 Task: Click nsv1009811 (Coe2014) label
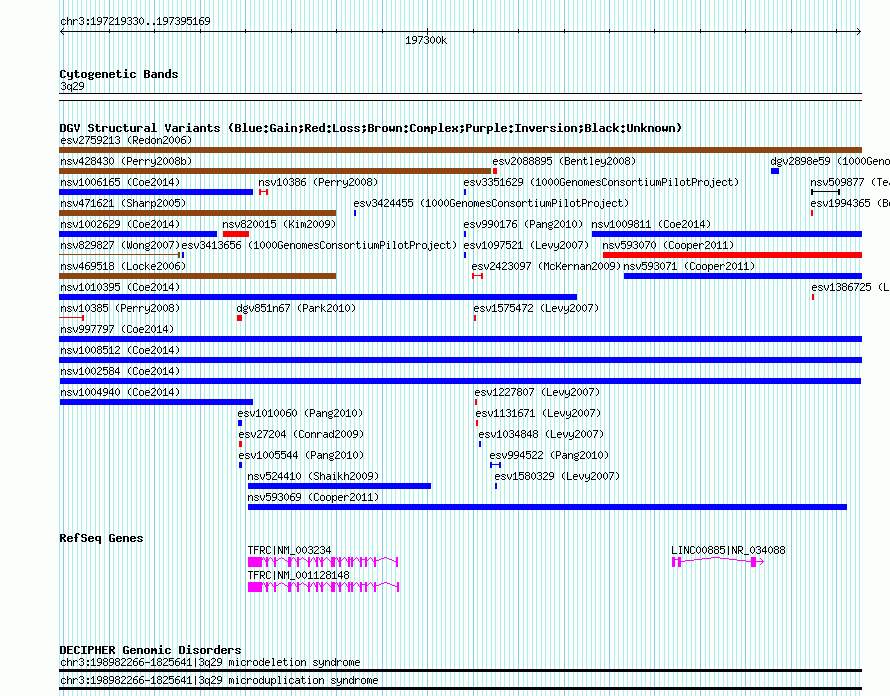click(x=650, y=224)
